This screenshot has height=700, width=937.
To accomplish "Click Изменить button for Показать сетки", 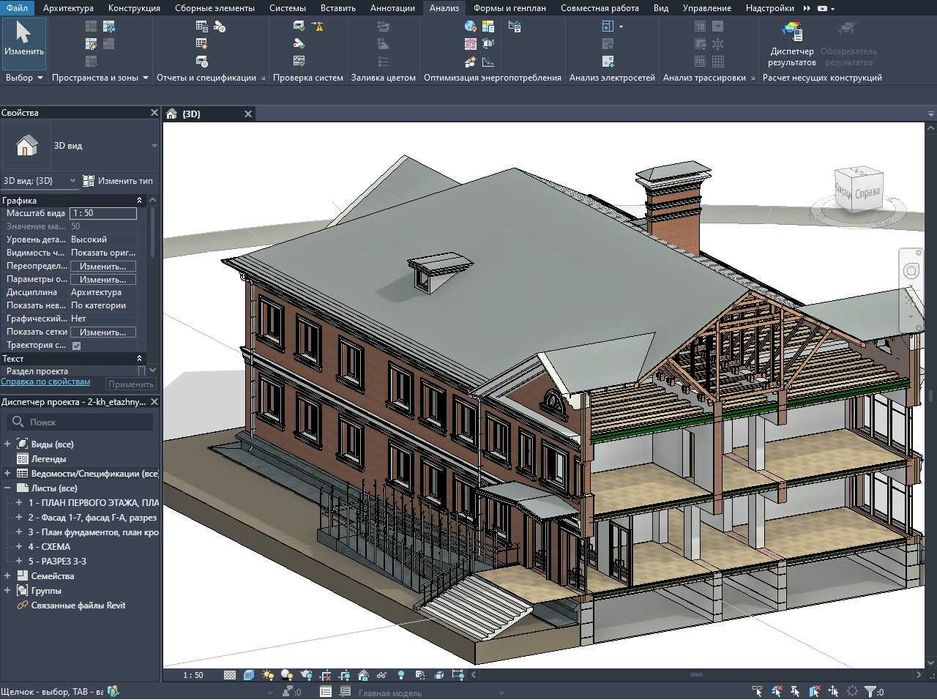I will (x=103, y=332).
